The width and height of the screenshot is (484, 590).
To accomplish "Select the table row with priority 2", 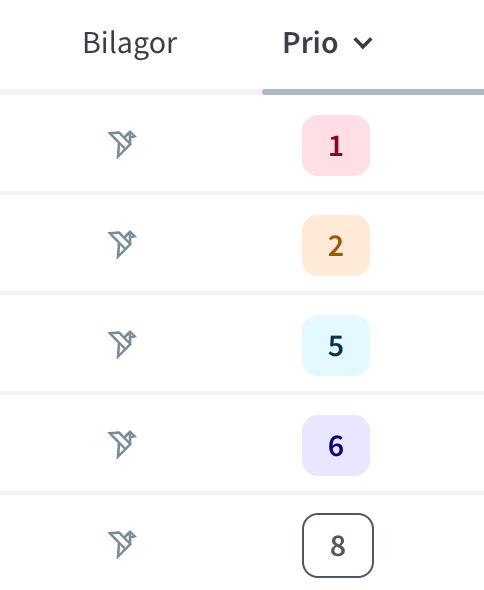I will click(x=242, y=244).
